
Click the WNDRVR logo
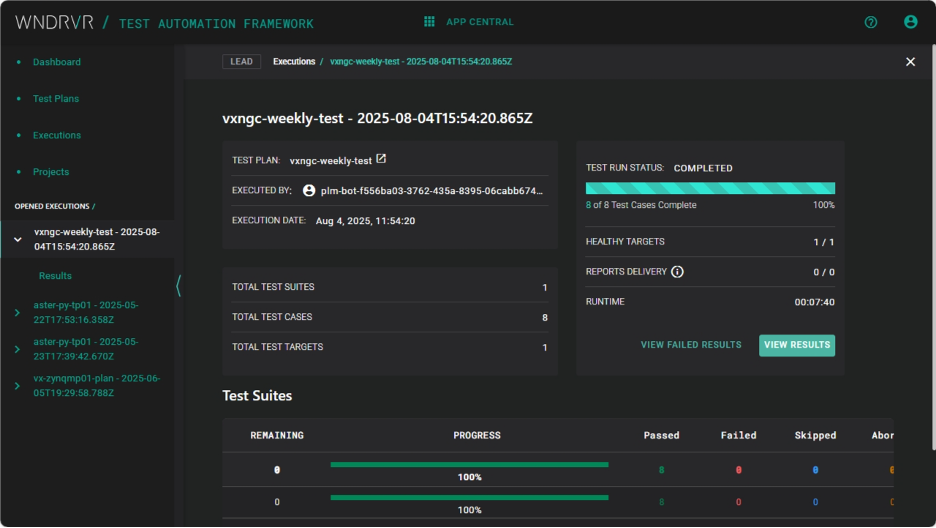point(55,22)
